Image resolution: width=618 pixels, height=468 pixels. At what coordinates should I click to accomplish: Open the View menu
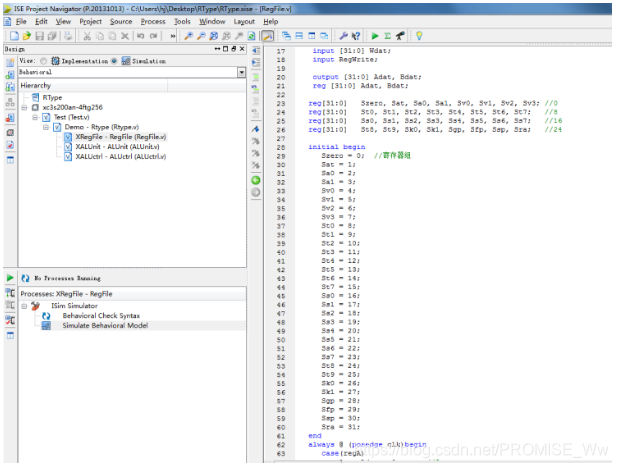63,21
